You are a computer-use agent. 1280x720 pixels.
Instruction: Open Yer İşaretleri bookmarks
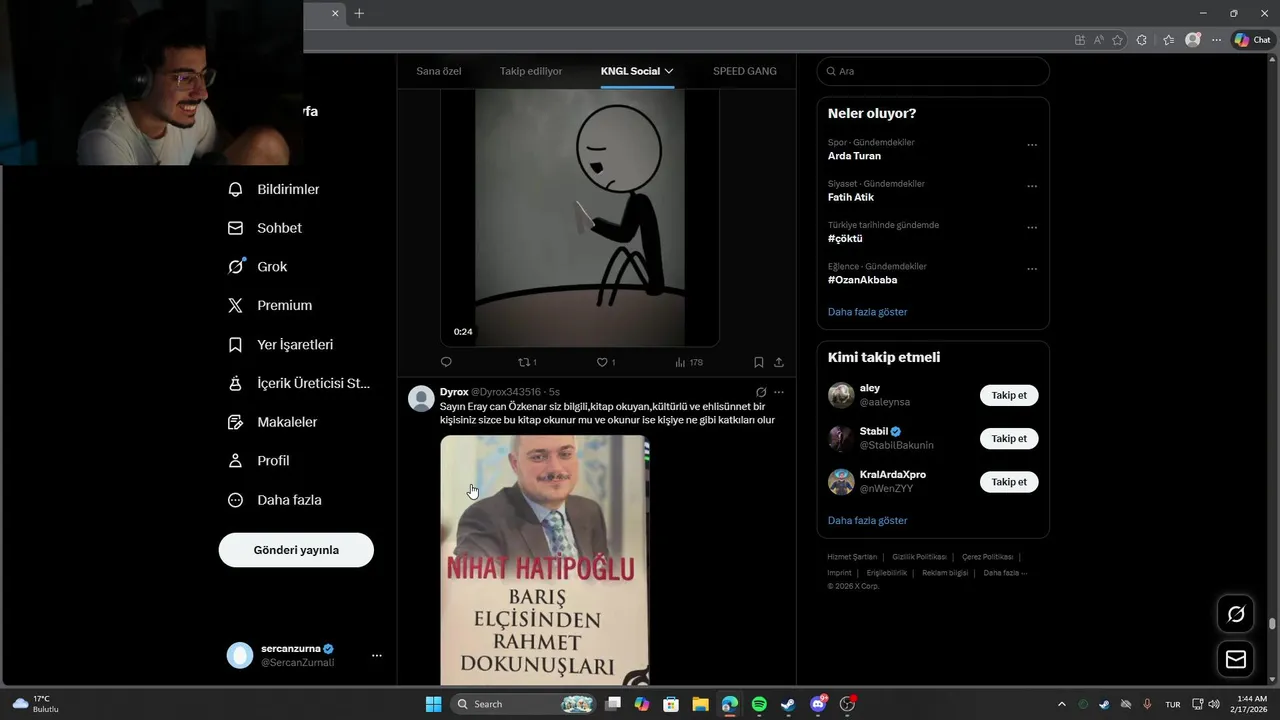280,345
